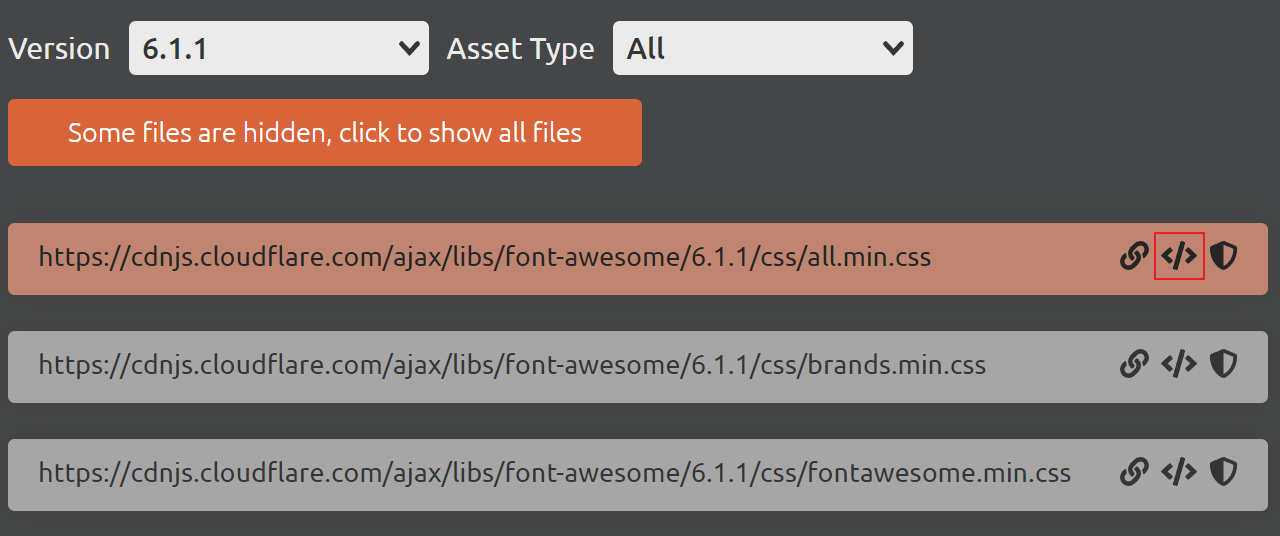1280x536 pixels.
Task: Copy SRI shield icon for fontawesome.min.css
Action: click(1224, 472)
